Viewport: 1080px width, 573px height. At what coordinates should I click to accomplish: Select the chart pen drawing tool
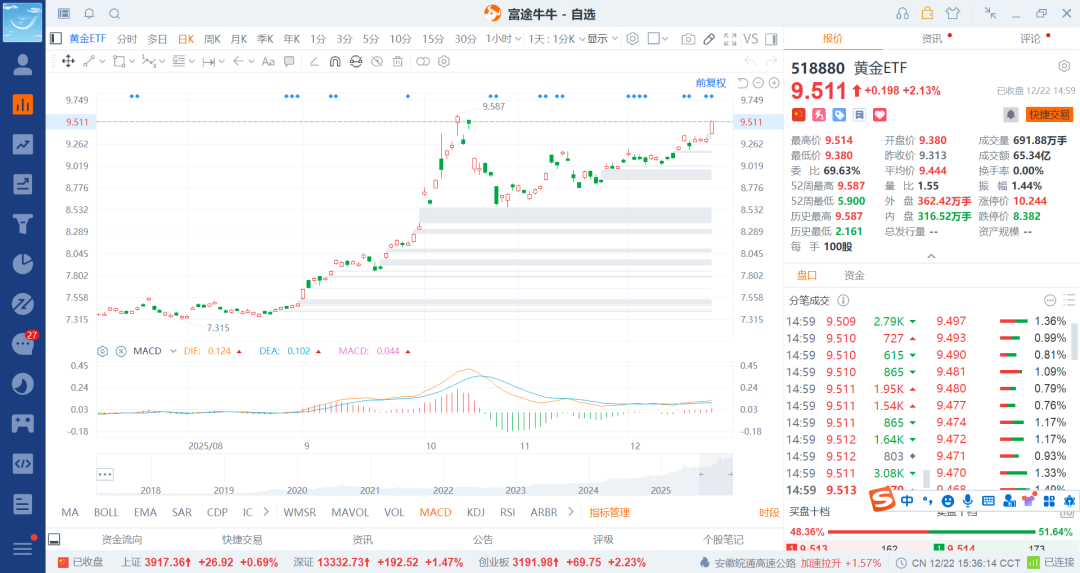[709, 39]
